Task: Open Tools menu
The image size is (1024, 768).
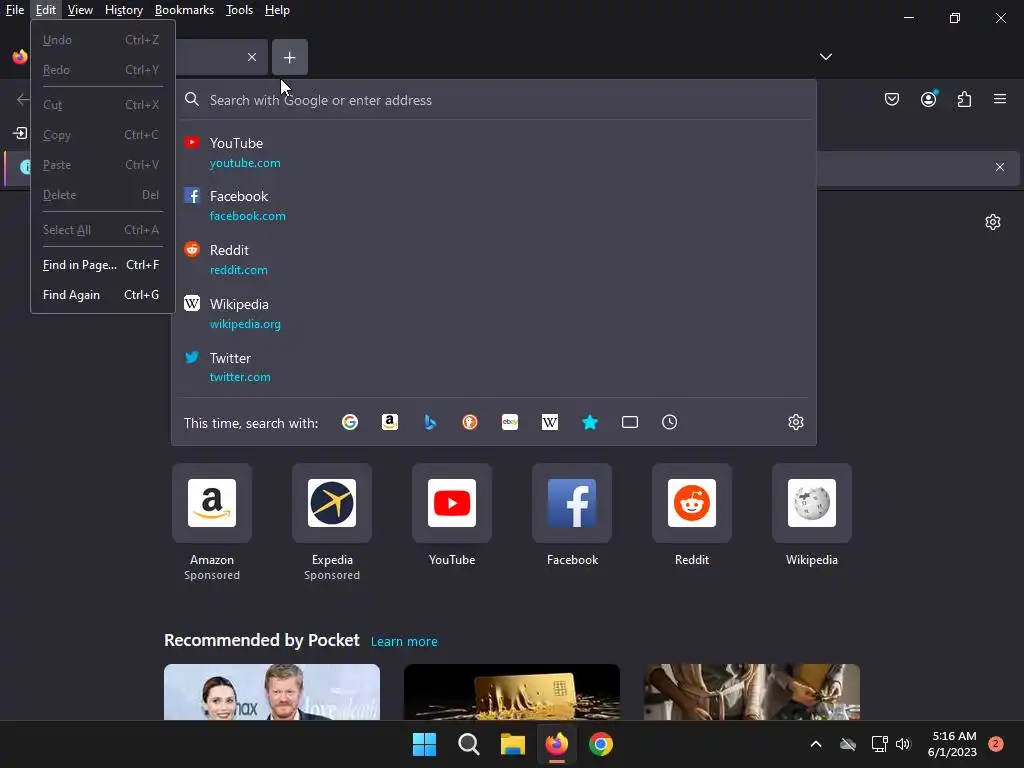Action: click(x=239, y=10)
